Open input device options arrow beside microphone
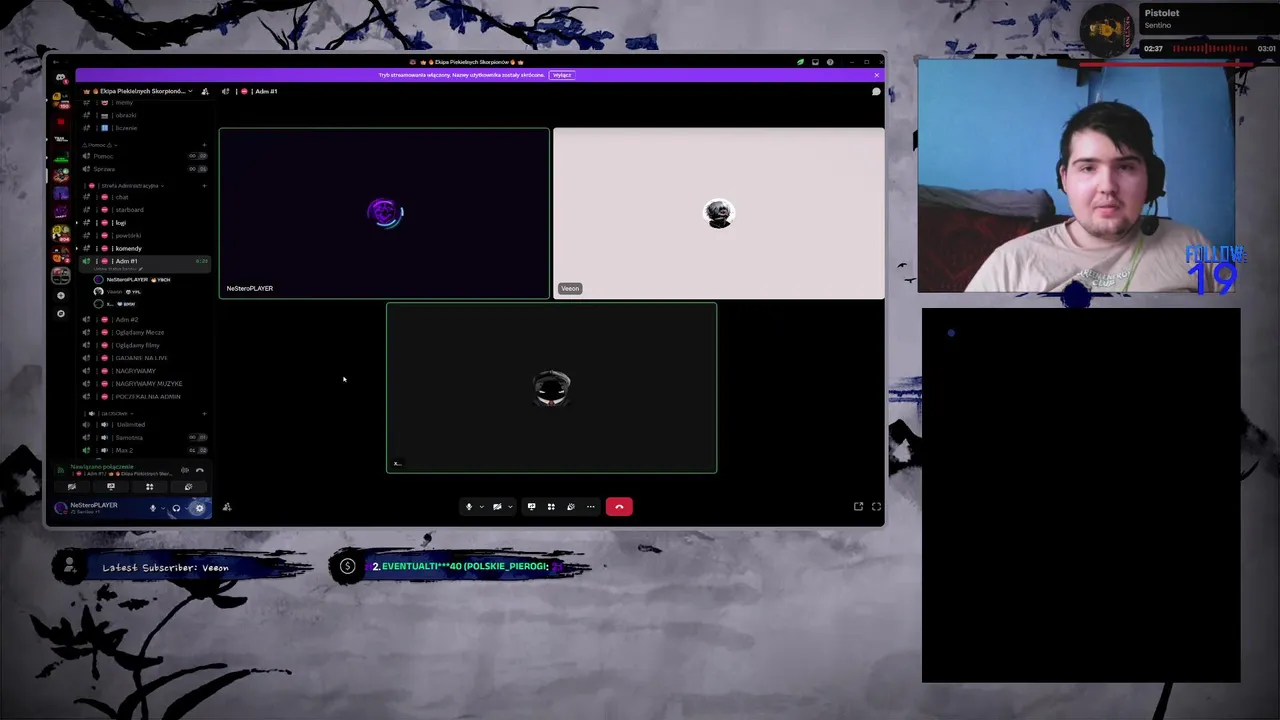Image resolution: width=1280 pixels, height=720 pixels. [x=163, y=508]
